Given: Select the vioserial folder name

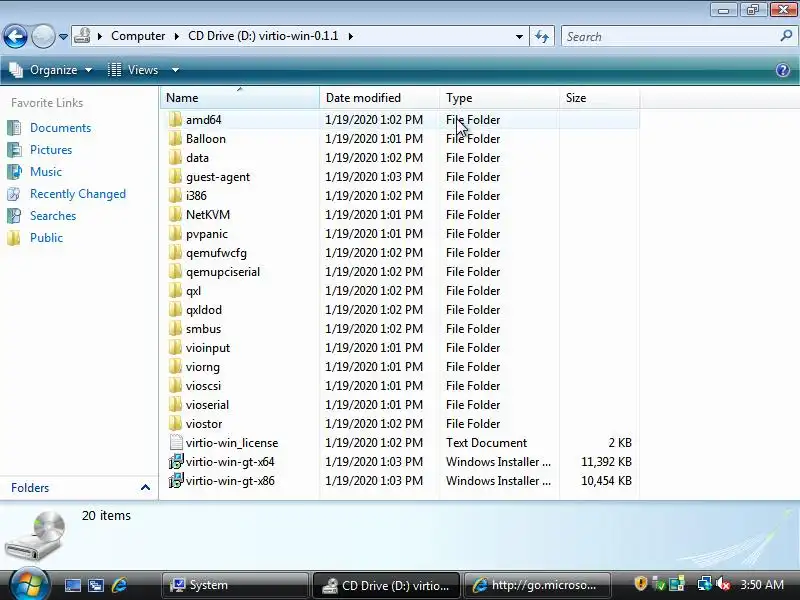Looking at the screenshot, I should point(207,405).
